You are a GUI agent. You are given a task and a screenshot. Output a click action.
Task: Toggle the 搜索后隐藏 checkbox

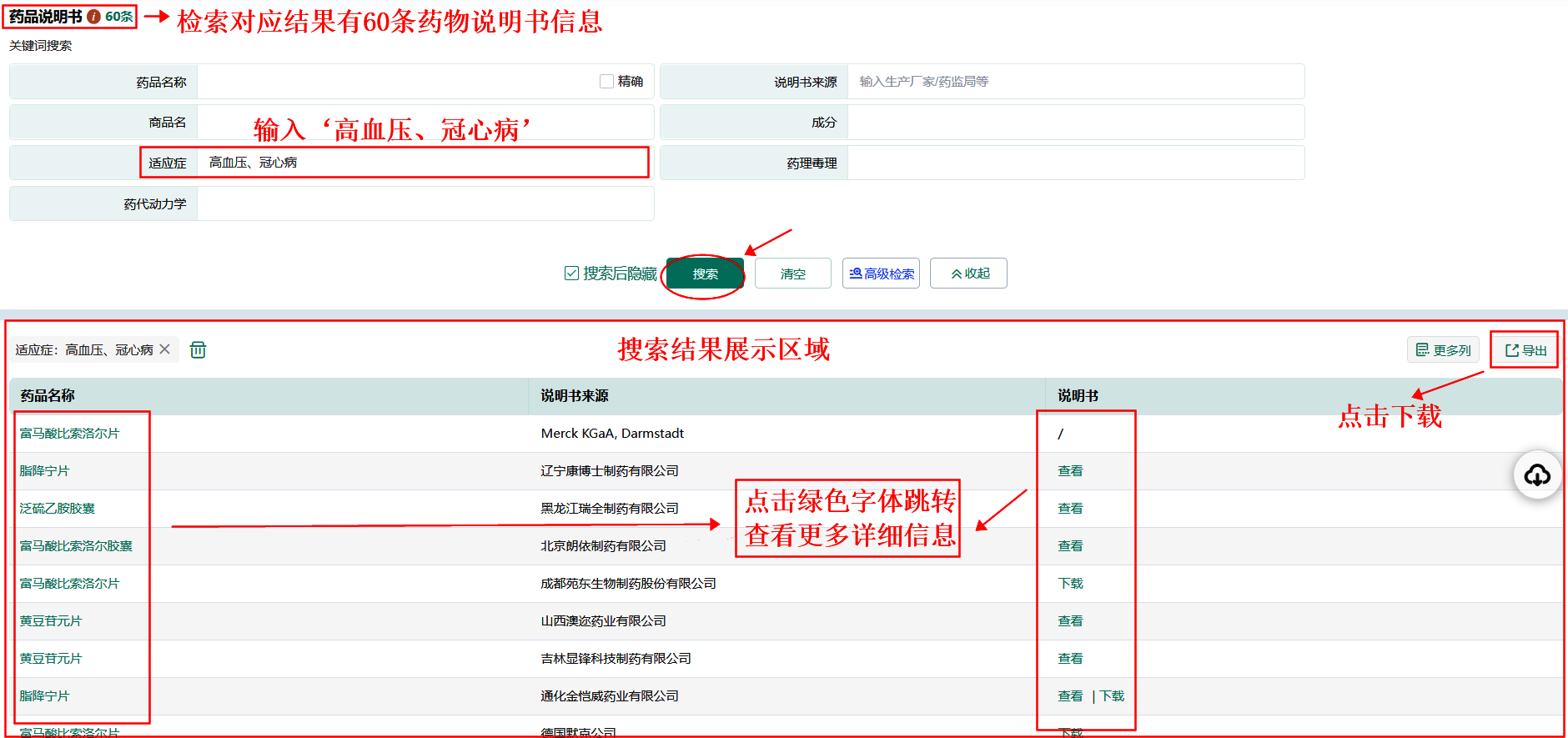coord(571,274)
